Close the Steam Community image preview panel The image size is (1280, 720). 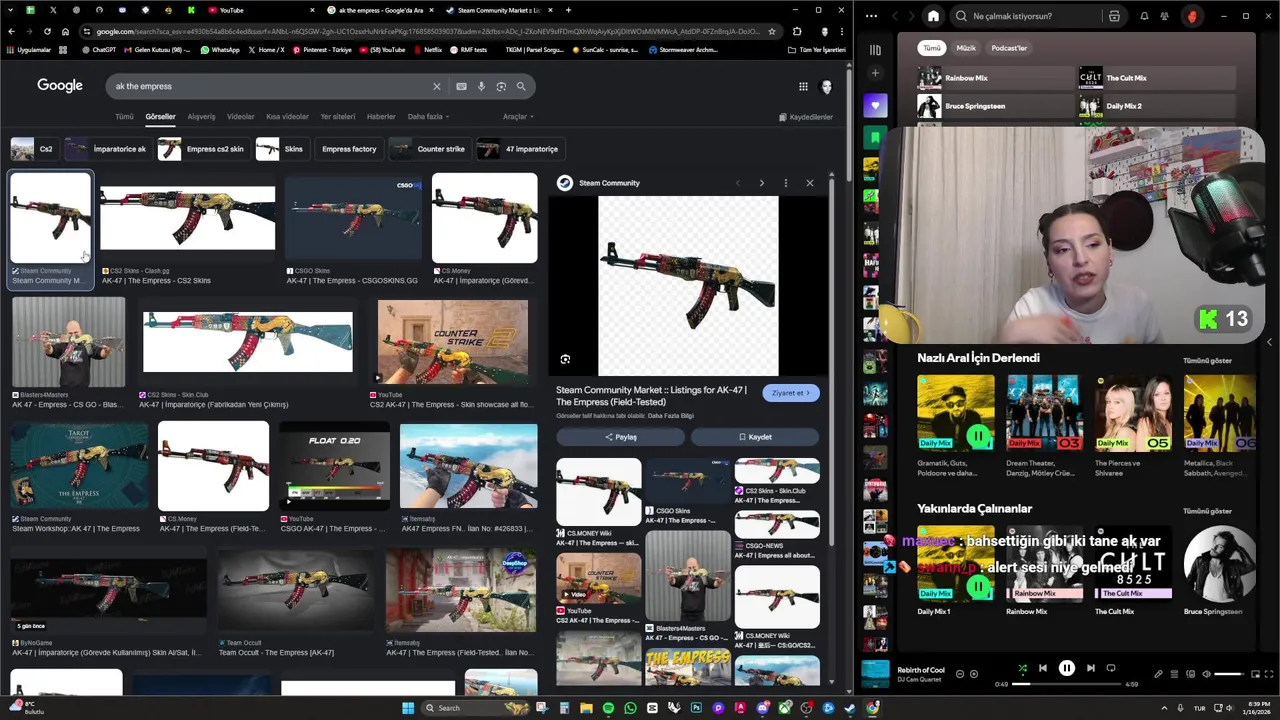[810, 183]
